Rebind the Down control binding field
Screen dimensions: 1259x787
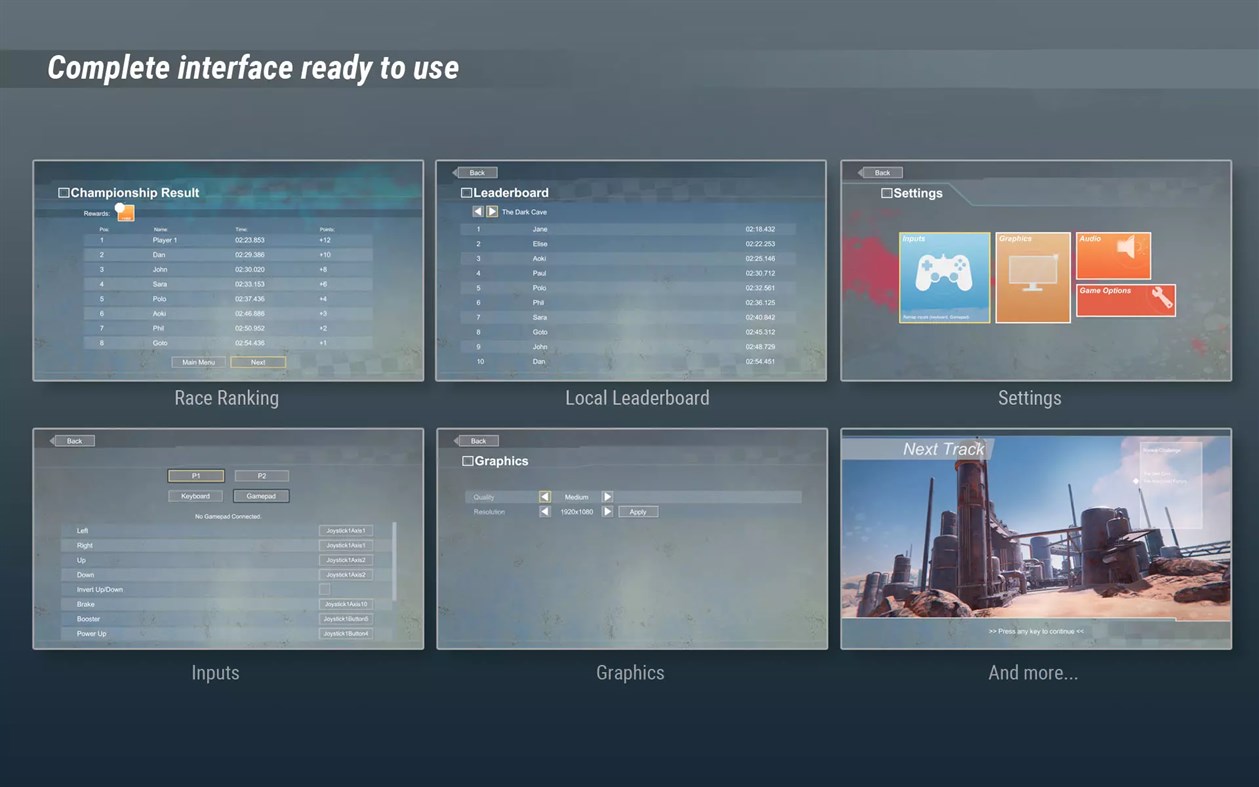tap(346, 575)
